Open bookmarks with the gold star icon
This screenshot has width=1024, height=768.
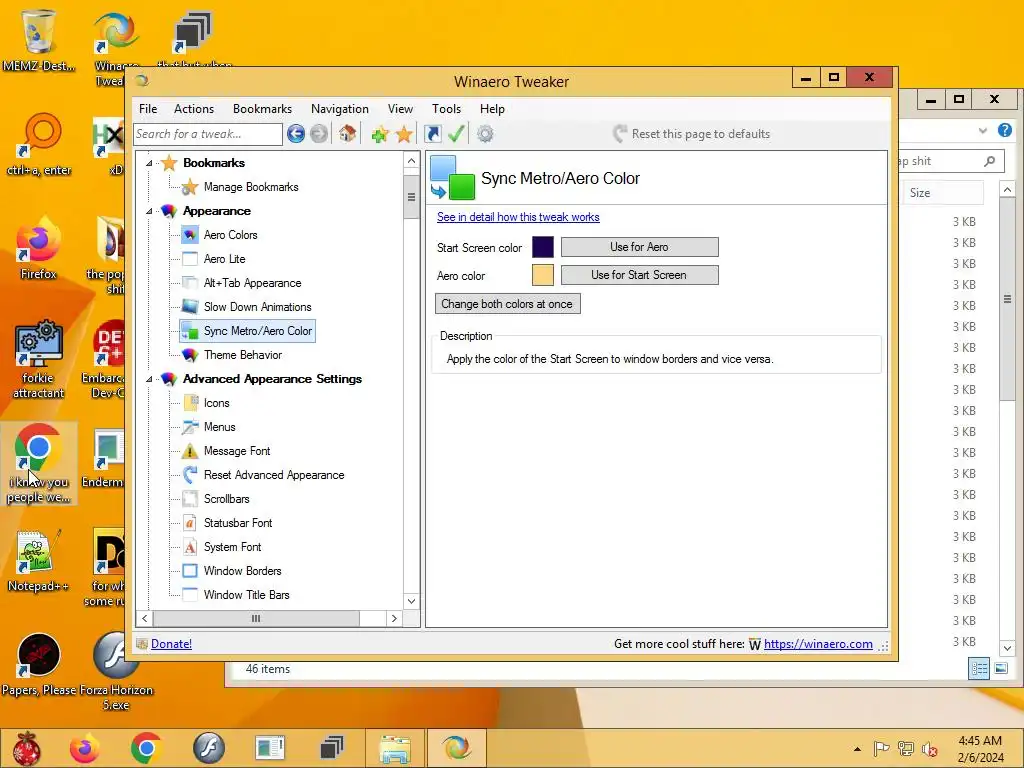coord(404,135)
